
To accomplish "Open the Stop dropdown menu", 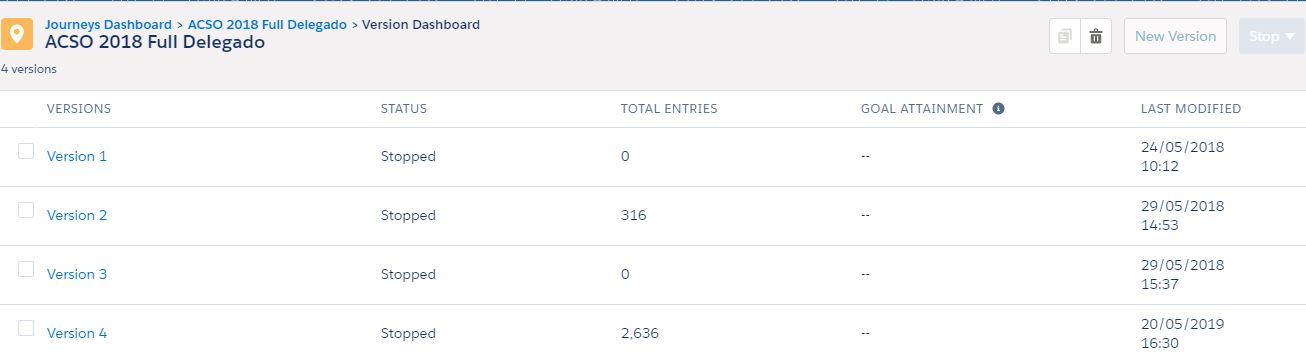I will point(1272,37).
